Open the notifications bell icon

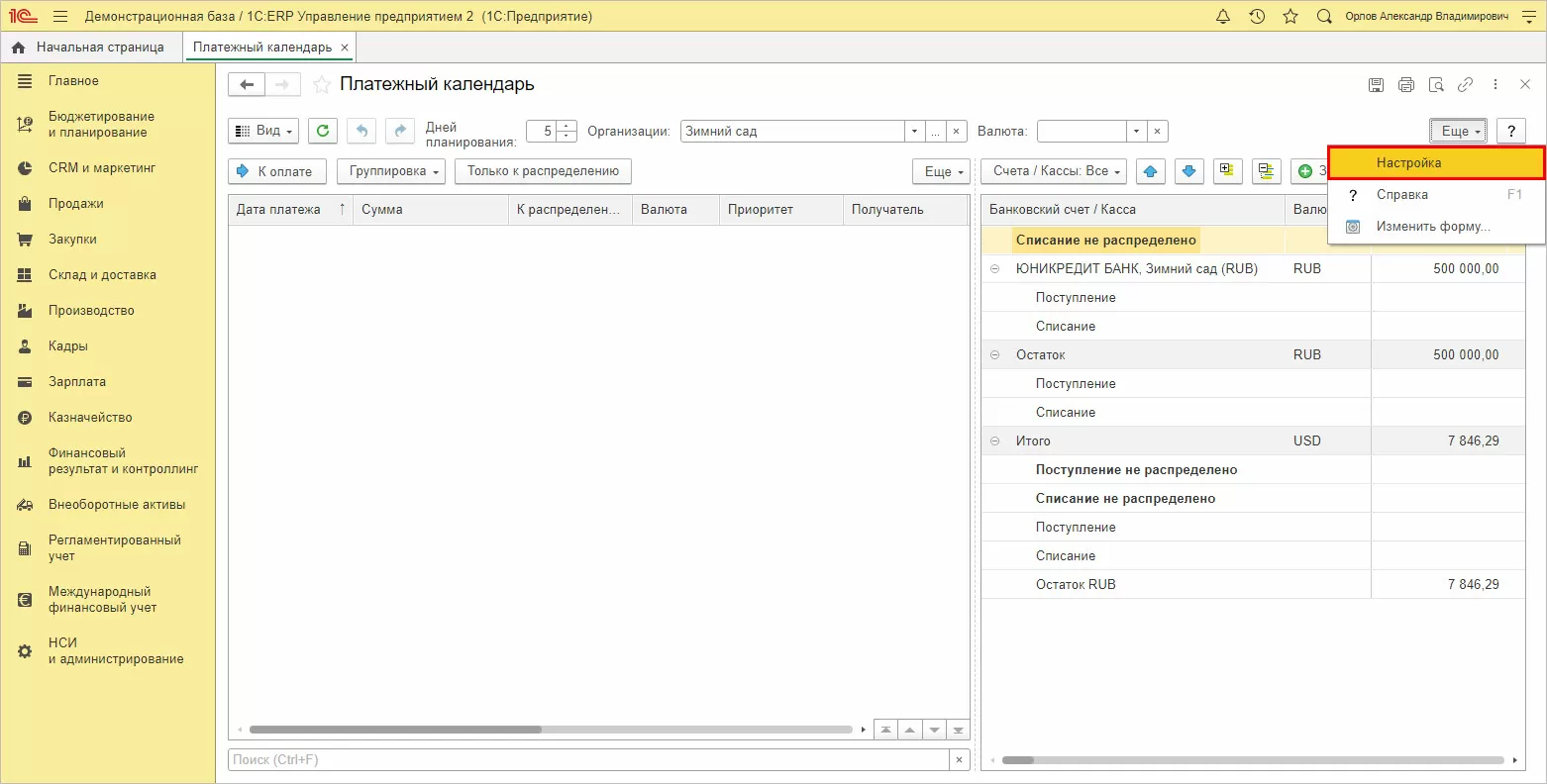pos(1223,16)
